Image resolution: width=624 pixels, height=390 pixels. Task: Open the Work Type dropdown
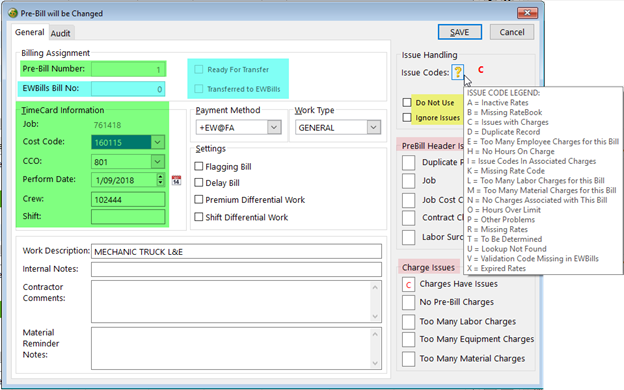(x=373, y=127)
